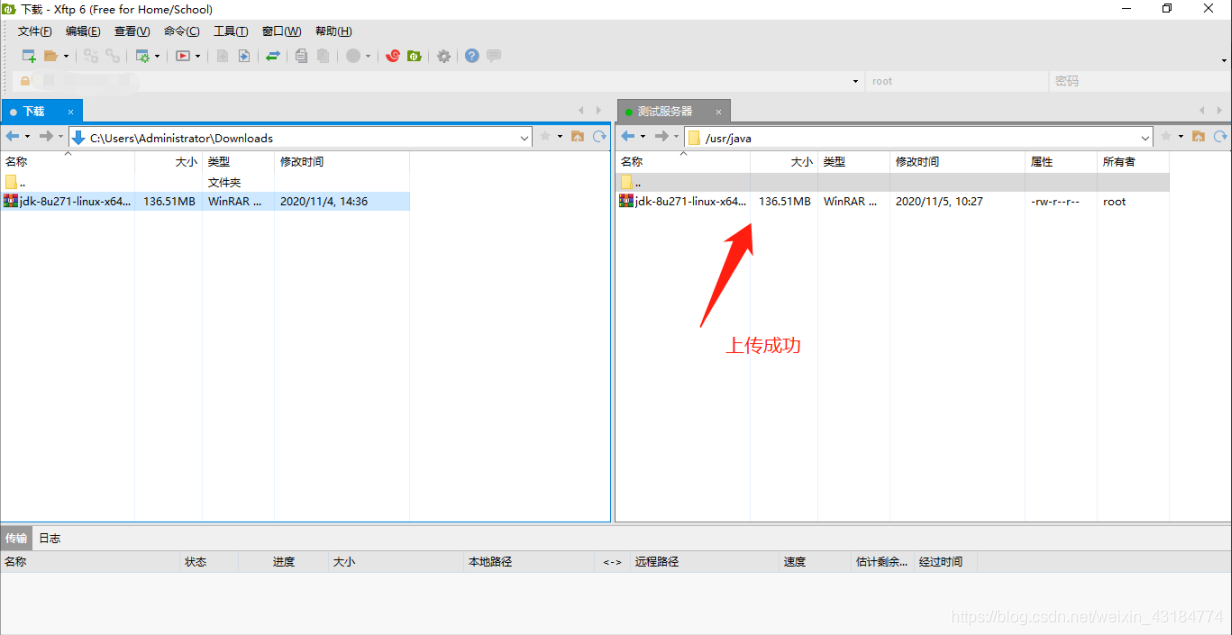Expand remote /usr/java path dropdown
Image resolution: width=1232 pixels, height=635 pixels.
click(1146, 138)
